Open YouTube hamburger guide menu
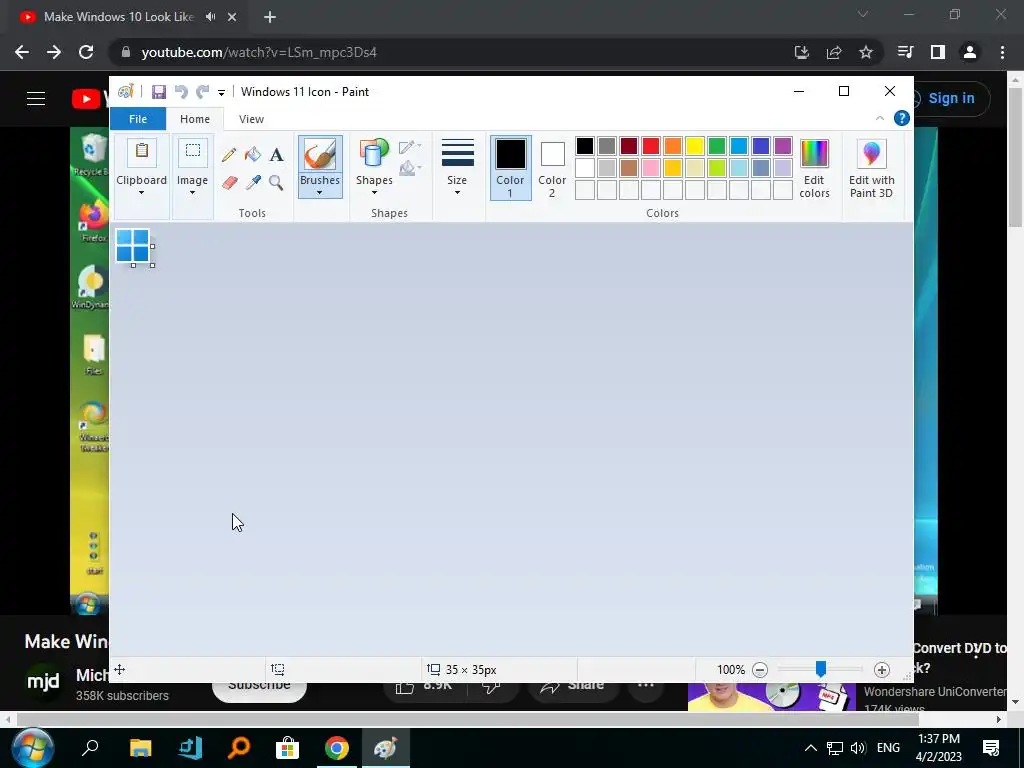The width and height of the screenshot is (1024, 768). pyautogui.click(x=36, y=98)
